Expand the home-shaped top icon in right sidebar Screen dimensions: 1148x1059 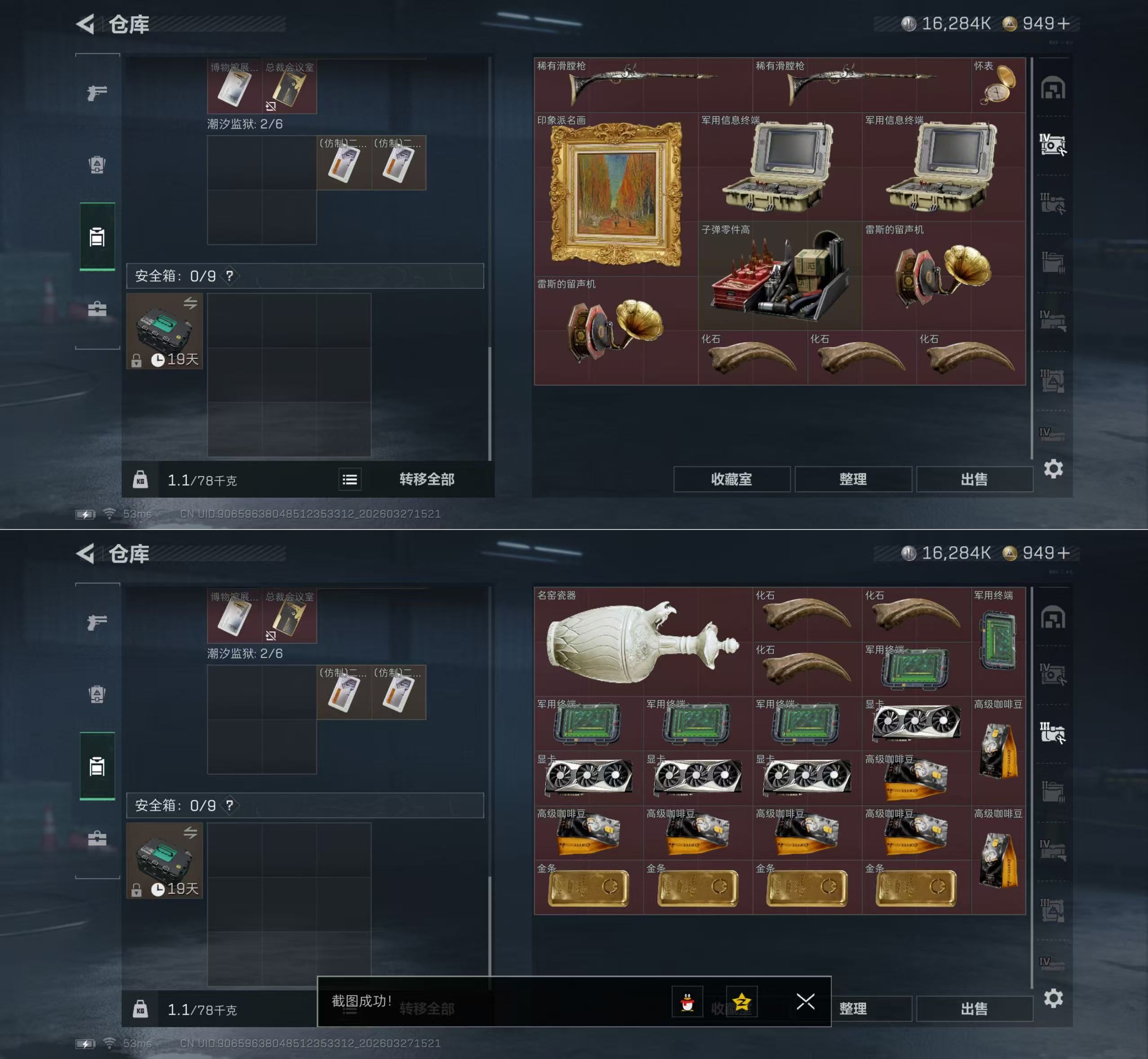pos(1053,88)
